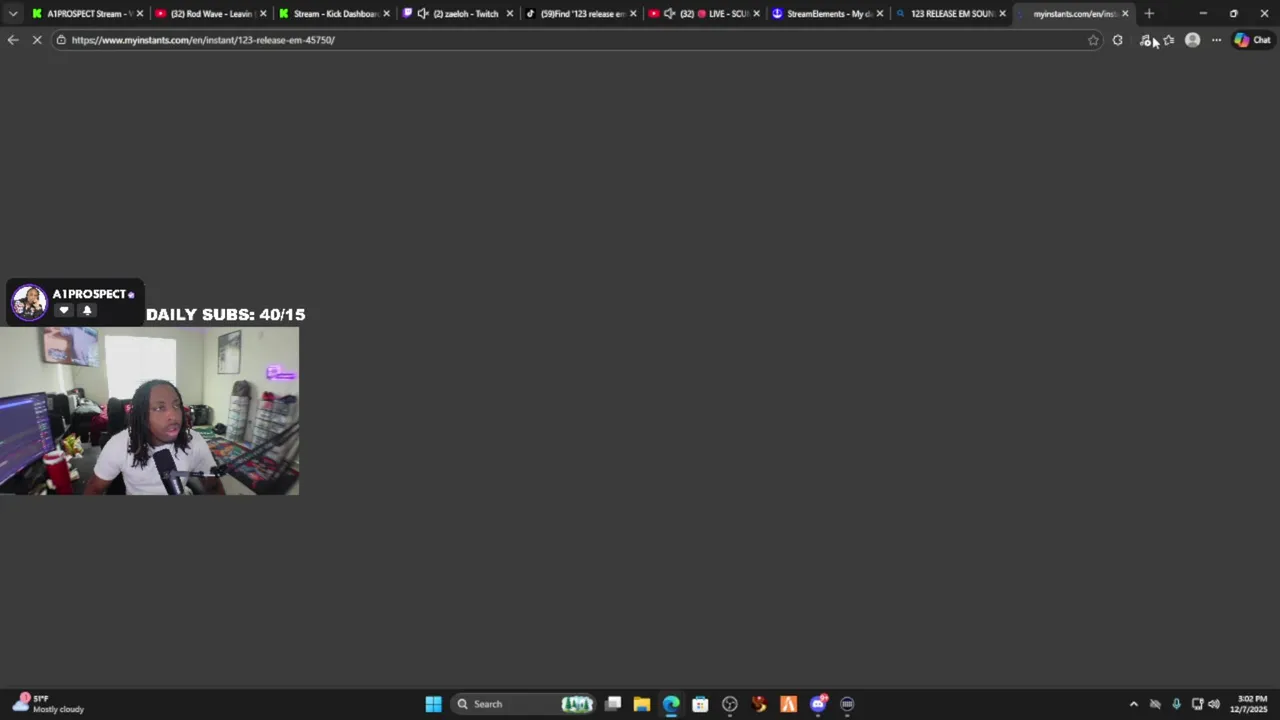Open the Stream - Kick Dashboard tab
The image size is (1280, 720).
[x=334, y=14]
